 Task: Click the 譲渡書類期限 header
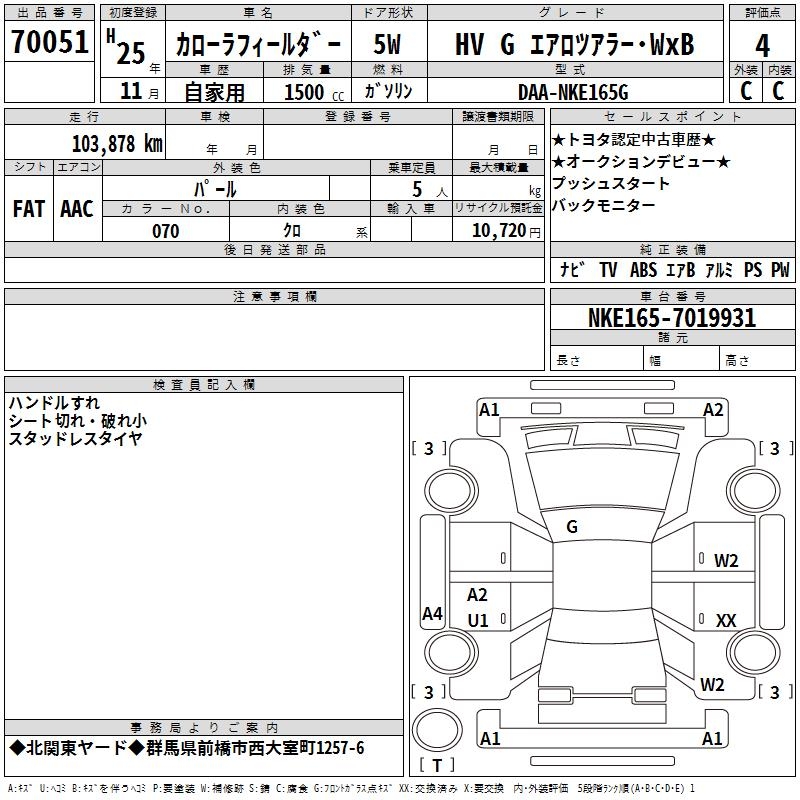point(498,116)
